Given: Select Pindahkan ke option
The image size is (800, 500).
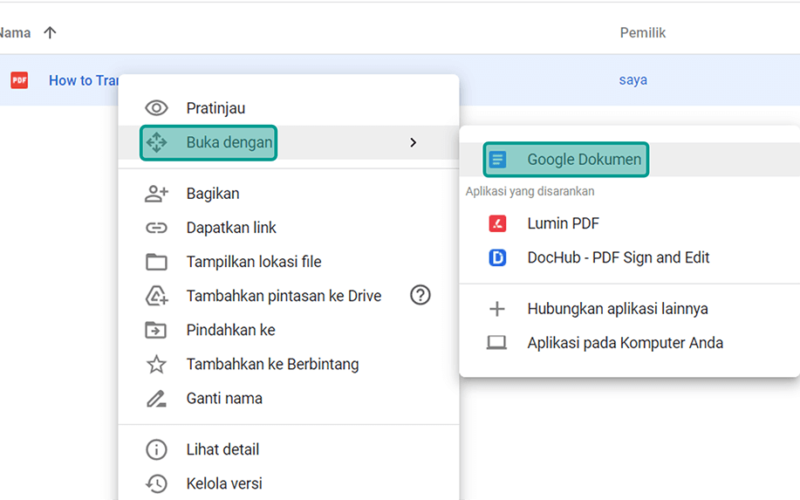Looking at the screenshot, I should coord(289,330).
